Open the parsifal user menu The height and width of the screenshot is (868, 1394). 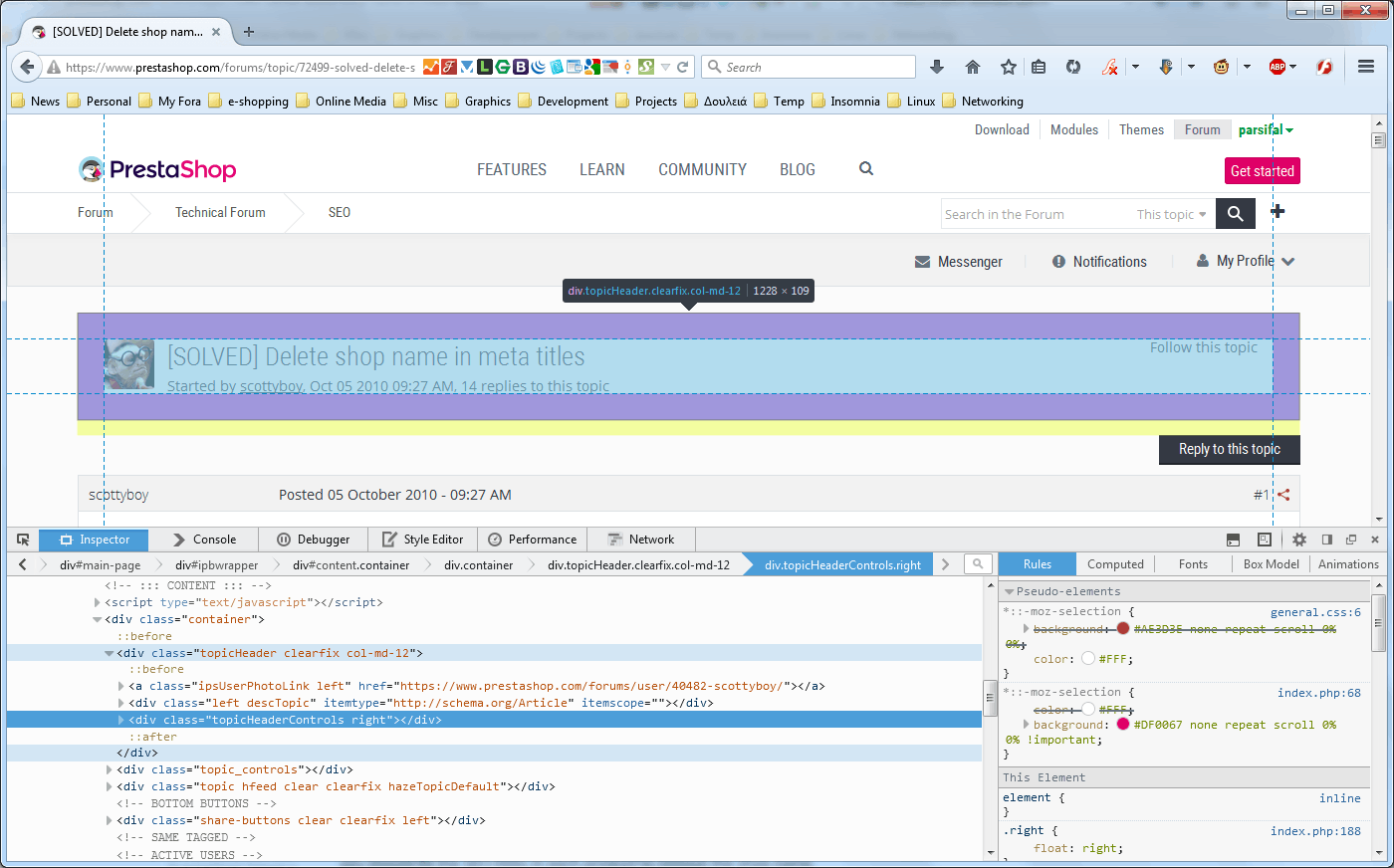(1266, 129)
